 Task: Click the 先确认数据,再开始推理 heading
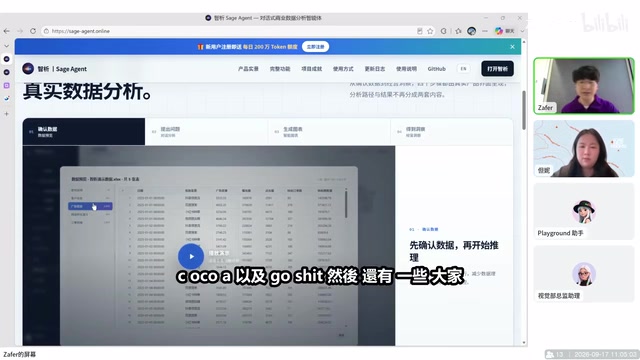(x=454, y=251)
